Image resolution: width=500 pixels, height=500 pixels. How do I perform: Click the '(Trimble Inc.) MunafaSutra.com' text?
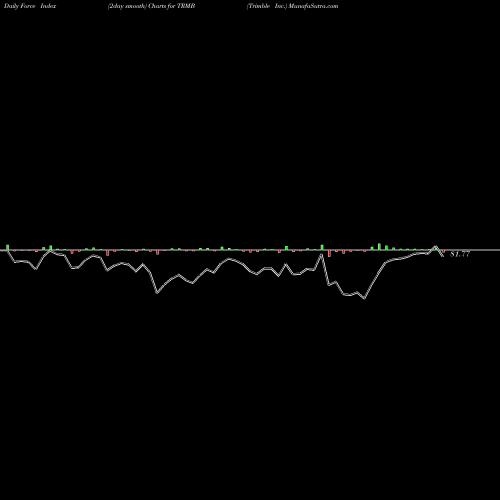[x=292, y=6]
